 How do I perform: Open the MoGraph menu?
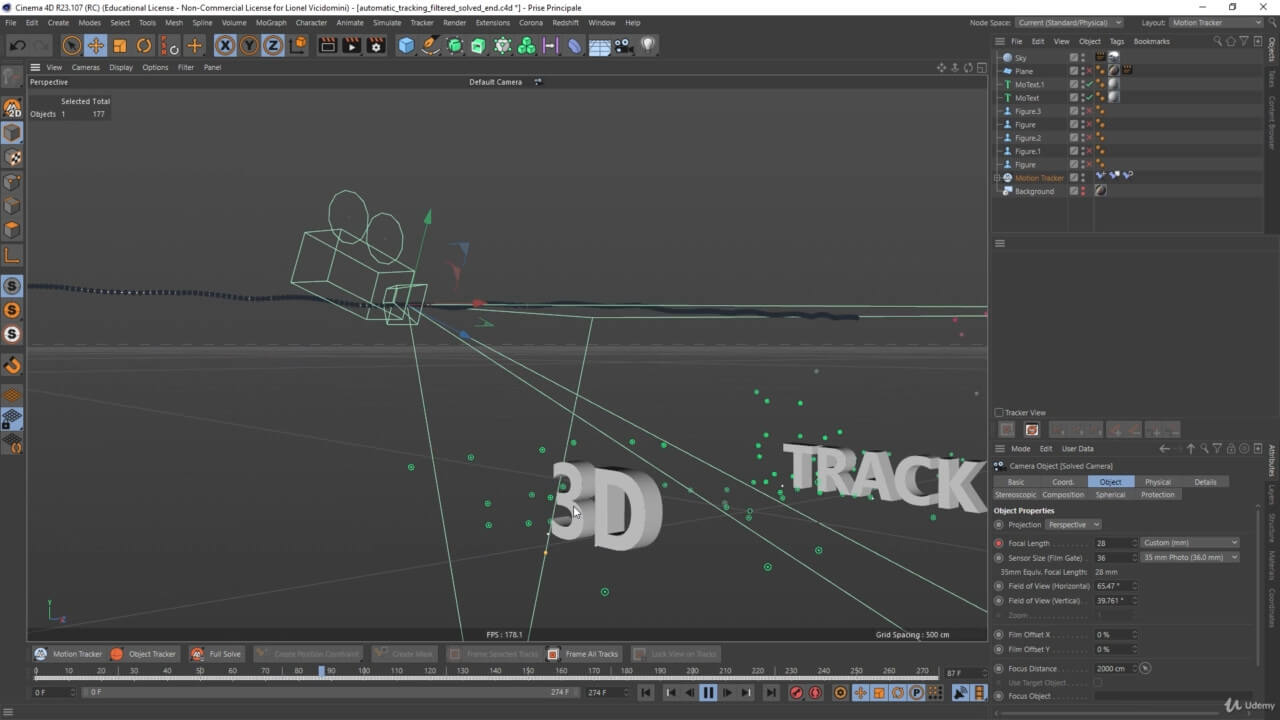(x=270, y=22)
